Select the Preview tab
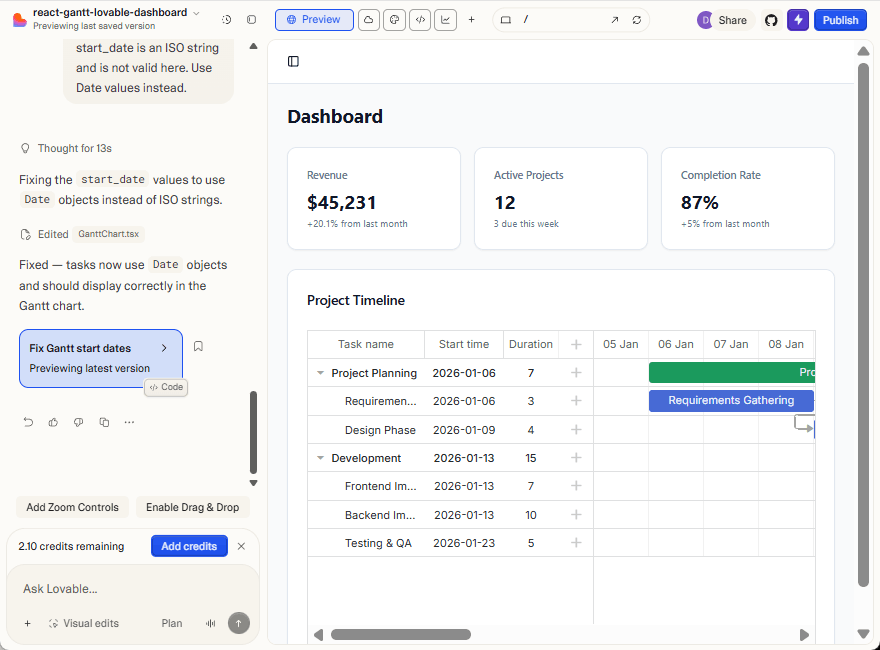The height and width of the screenshot is (650, 880). 313,20
